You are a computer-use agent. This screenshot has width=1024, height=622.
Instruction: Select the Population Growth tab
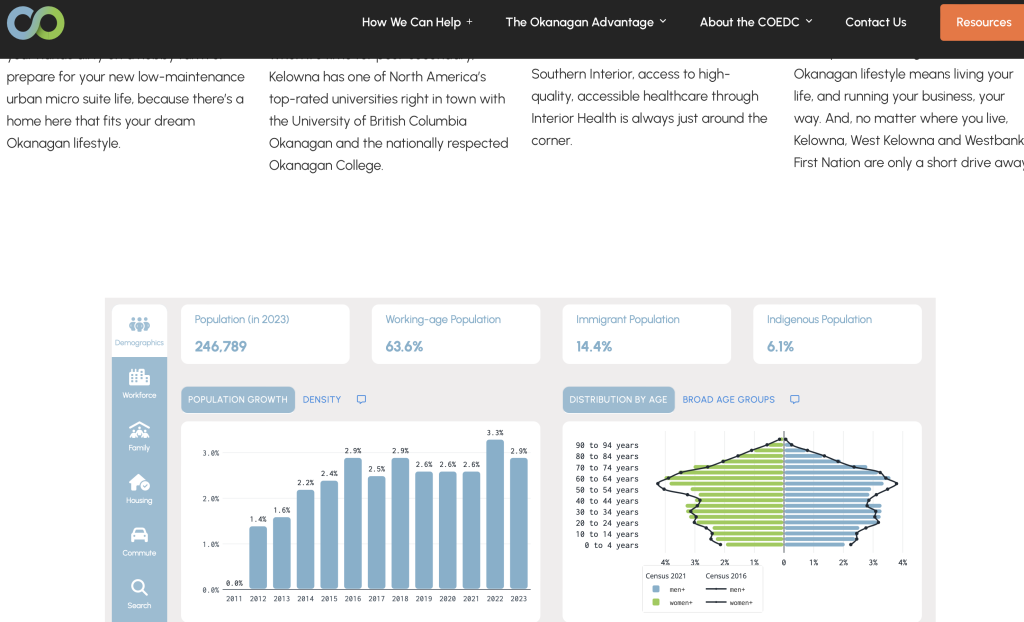[238, 399]
